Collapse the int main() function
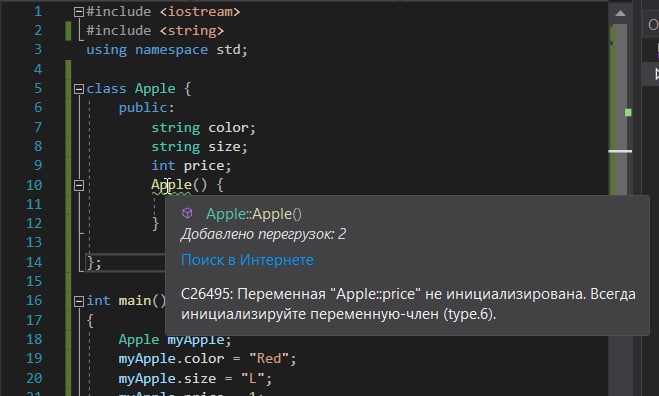Viewport: 659px width, 396px height. coord(79,301)
